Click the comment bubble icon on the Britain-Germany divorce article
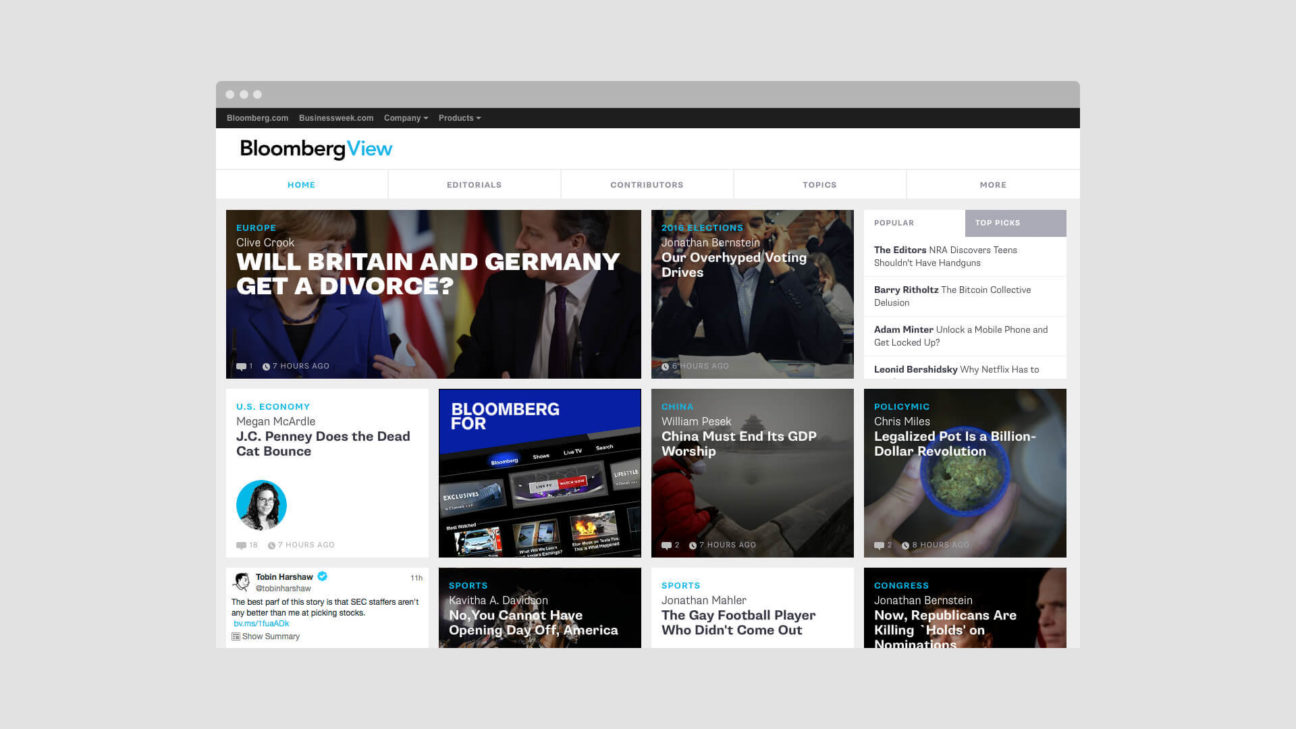This screenshot has height=729, width=1296. 241,366
